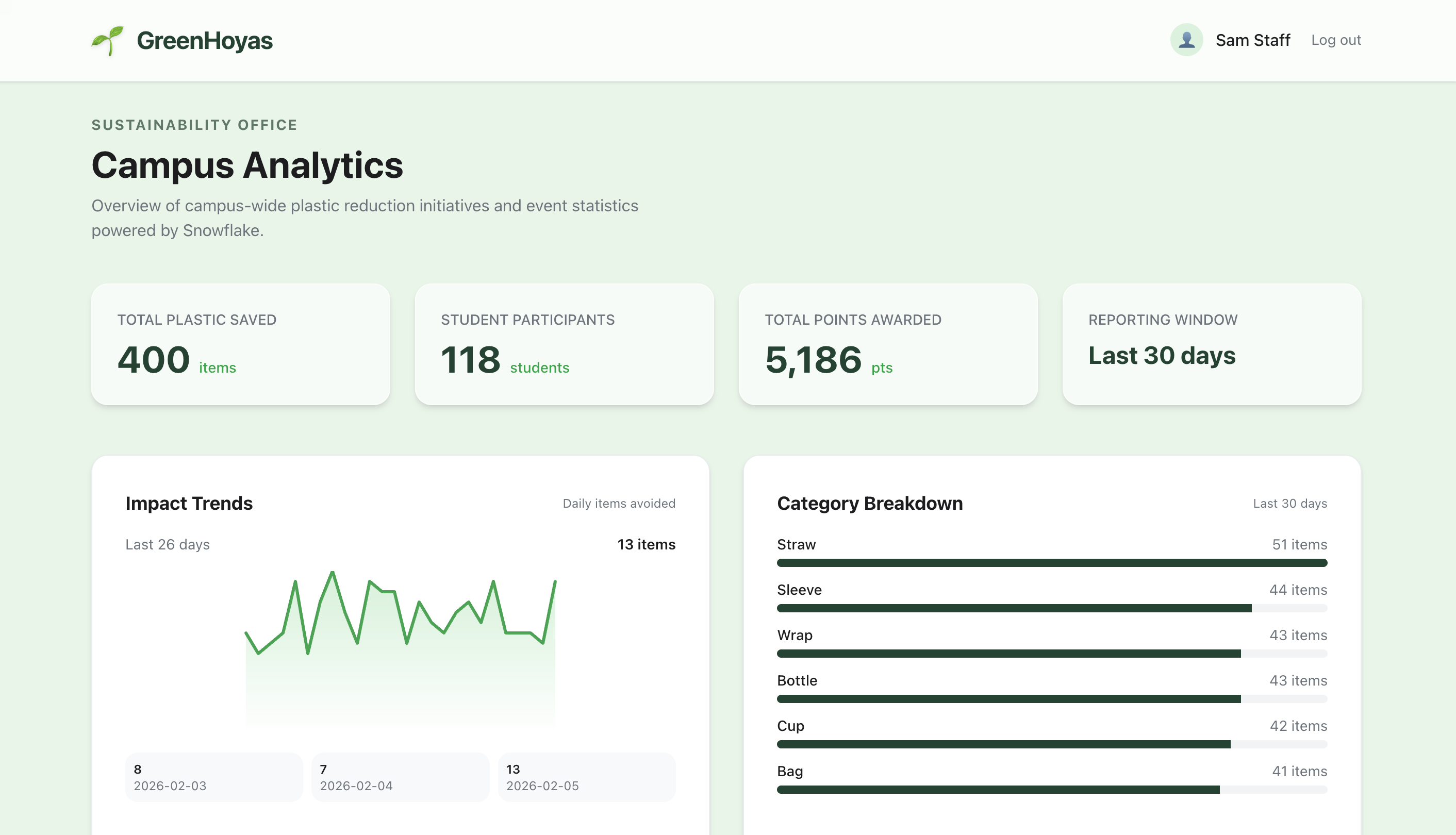
Task: Click the Impact Trends line chart
Action: pyautogui.click(x=401, y=648)
